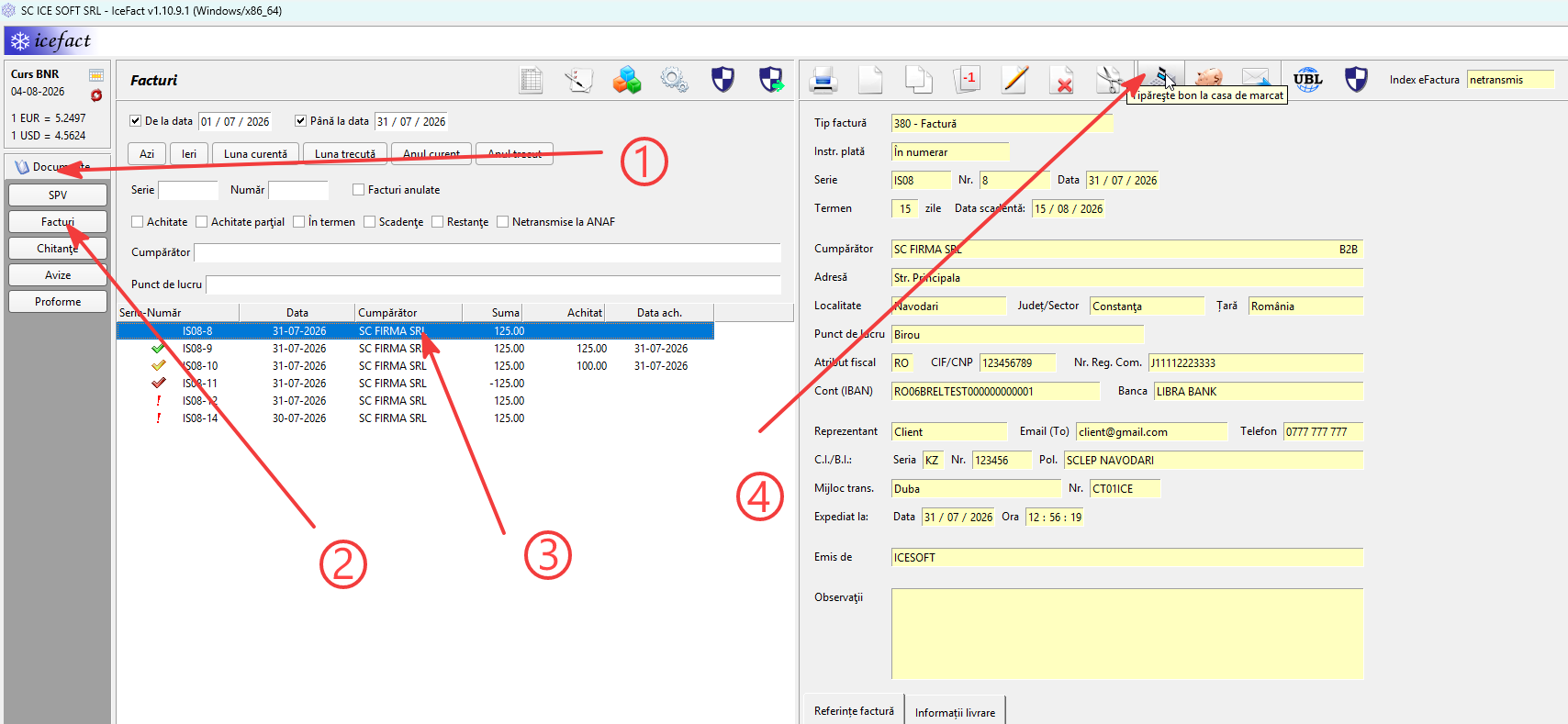Uncheck the 'Până la data' checkbox

coord(300,121)
